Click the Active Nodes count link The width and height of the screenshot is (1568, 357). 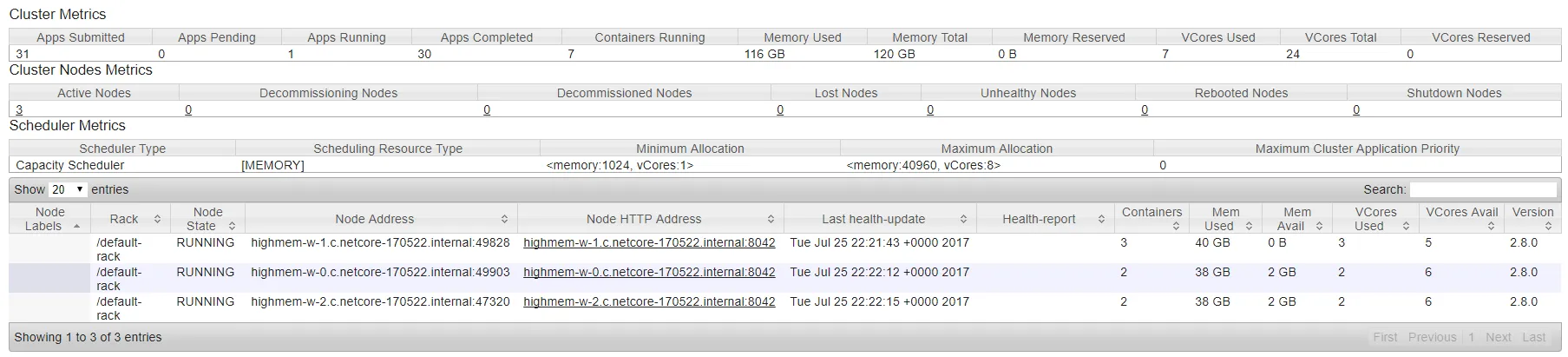(x=19, y=110)
